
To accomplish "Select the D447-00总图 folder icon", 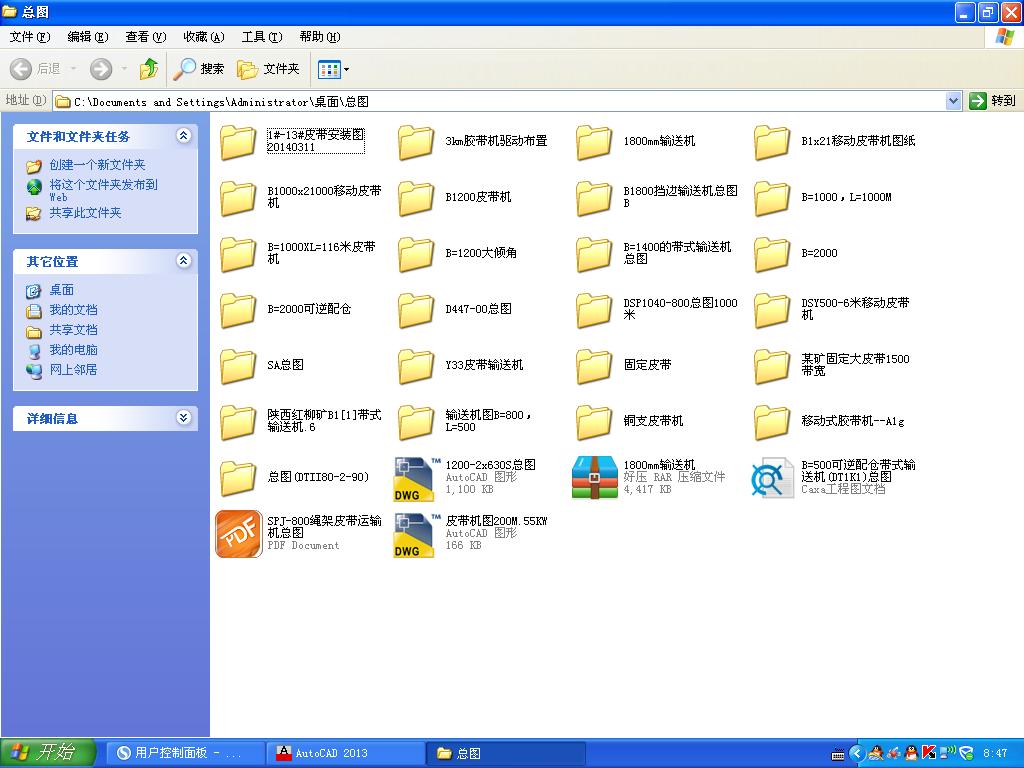I will tap(416, 310).
